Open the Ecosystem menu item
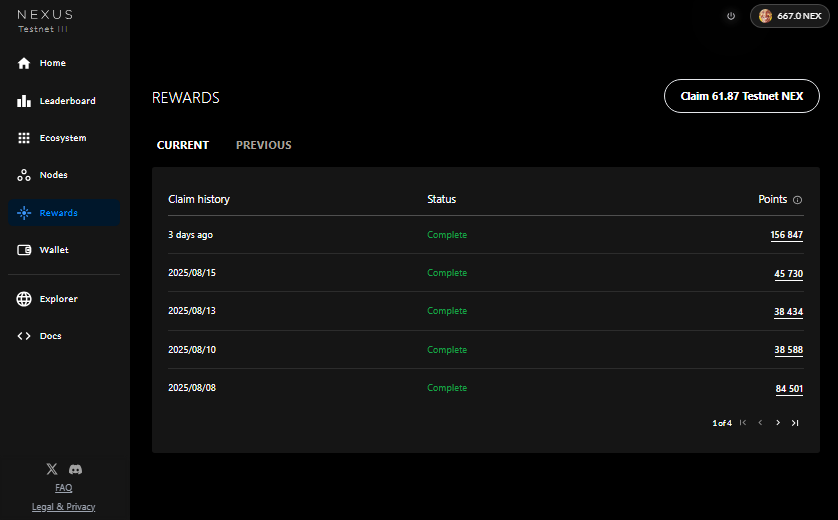Viewport: 838px width, 520px height. [x=64, y=138]
